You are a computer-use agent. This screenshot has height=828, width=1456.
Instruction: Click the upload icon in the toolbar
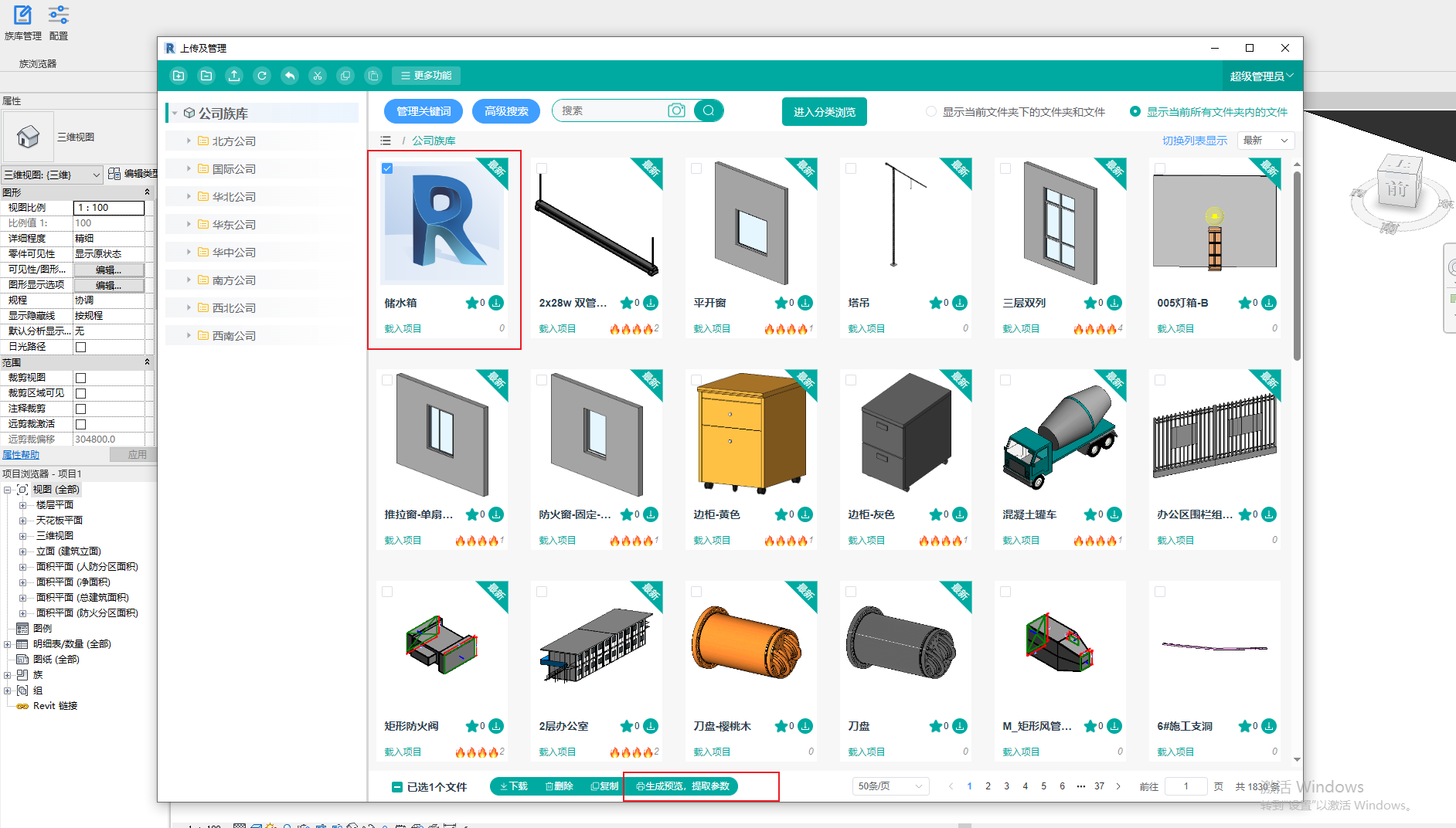click(x=234, y=76)
